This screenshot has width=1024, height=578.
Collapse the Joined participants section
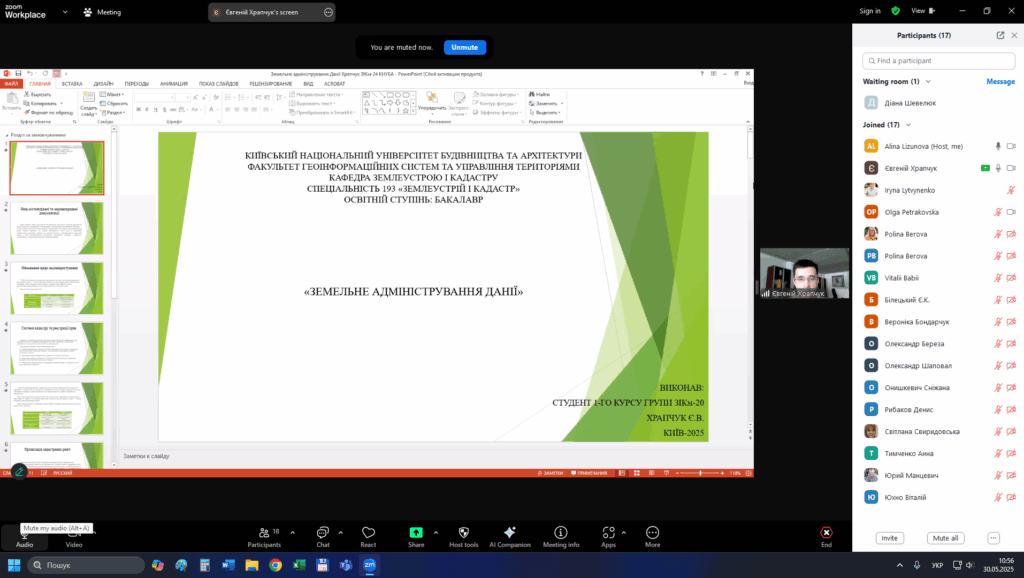(x=908, y=125)
